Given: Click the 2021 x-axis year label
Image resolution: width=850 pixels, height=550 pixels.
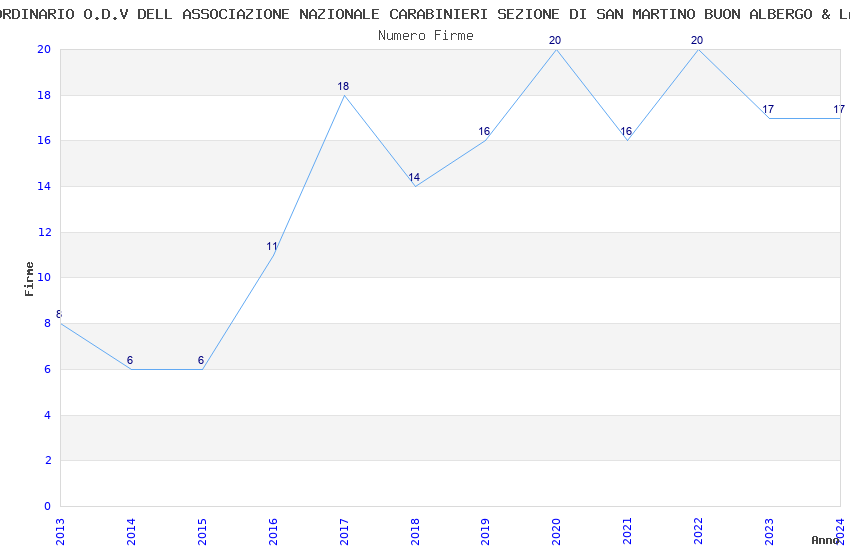Looking at the screenshot, I should point(628,531).
